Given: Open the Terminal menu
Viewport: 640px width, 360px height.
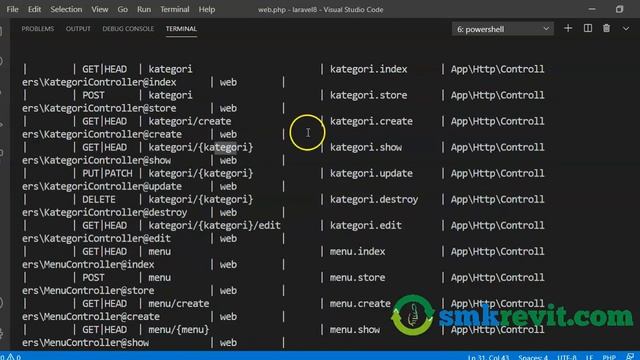Looking at the screenshot, I should tap(175, 9).
